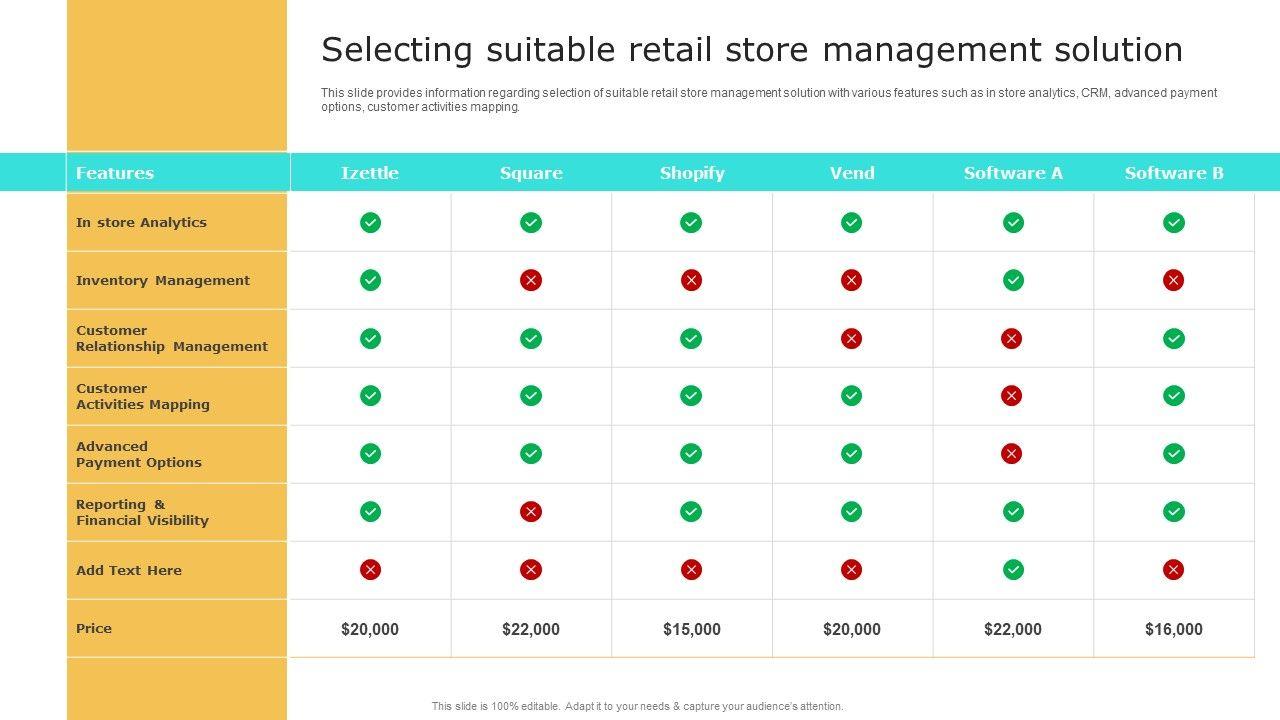
Task: Click Square's red cross for Inventory Management
Action: tap(531, 280)
